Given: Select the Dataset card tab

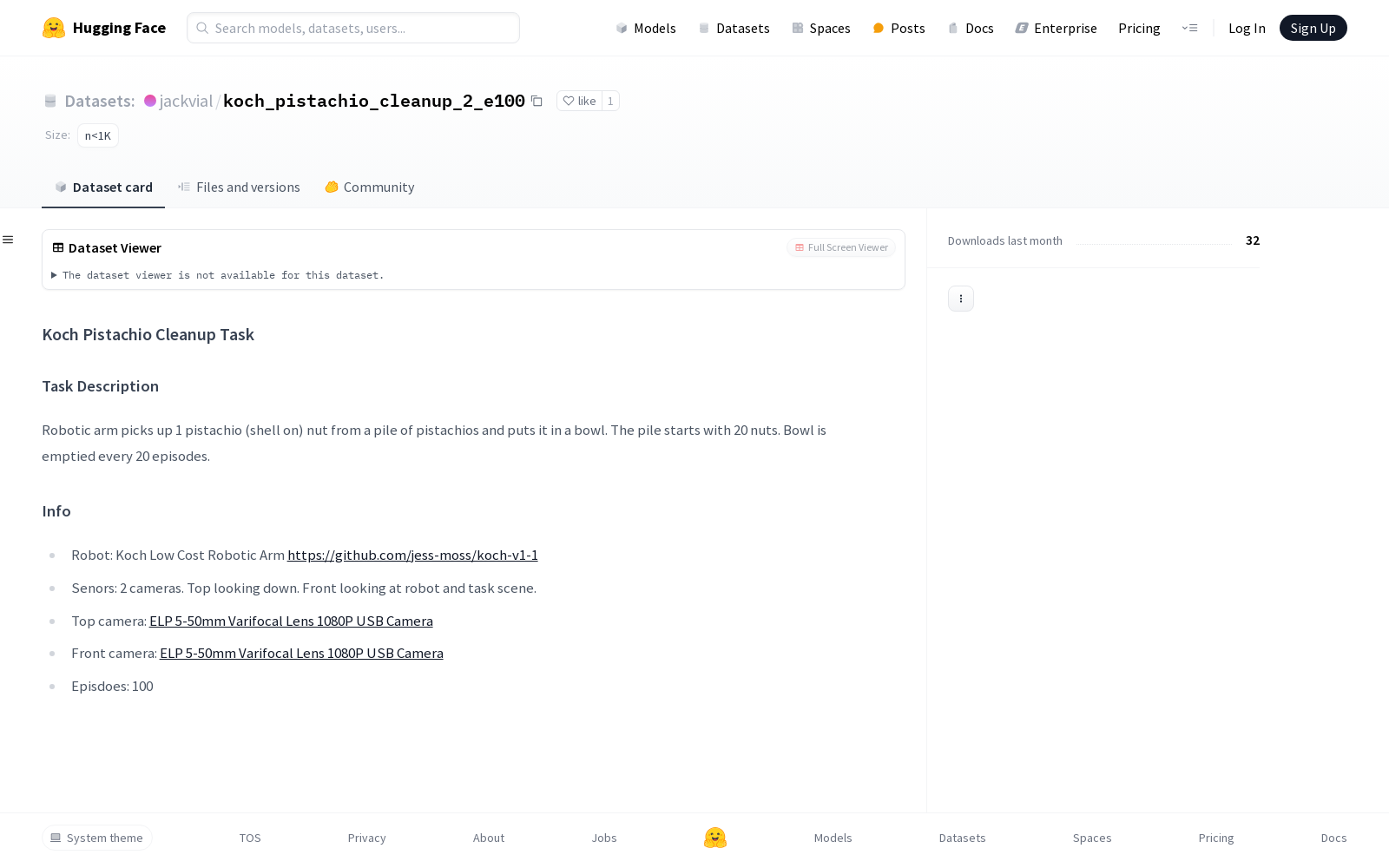Looking at the screenshot, I should [x=103, y=187].
